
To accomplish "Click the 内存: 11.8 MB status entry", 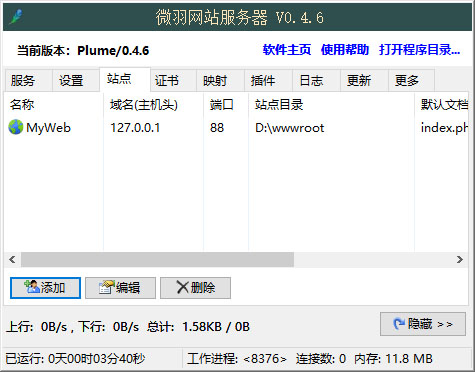I will pyautogui.click(x=393, y=359).
